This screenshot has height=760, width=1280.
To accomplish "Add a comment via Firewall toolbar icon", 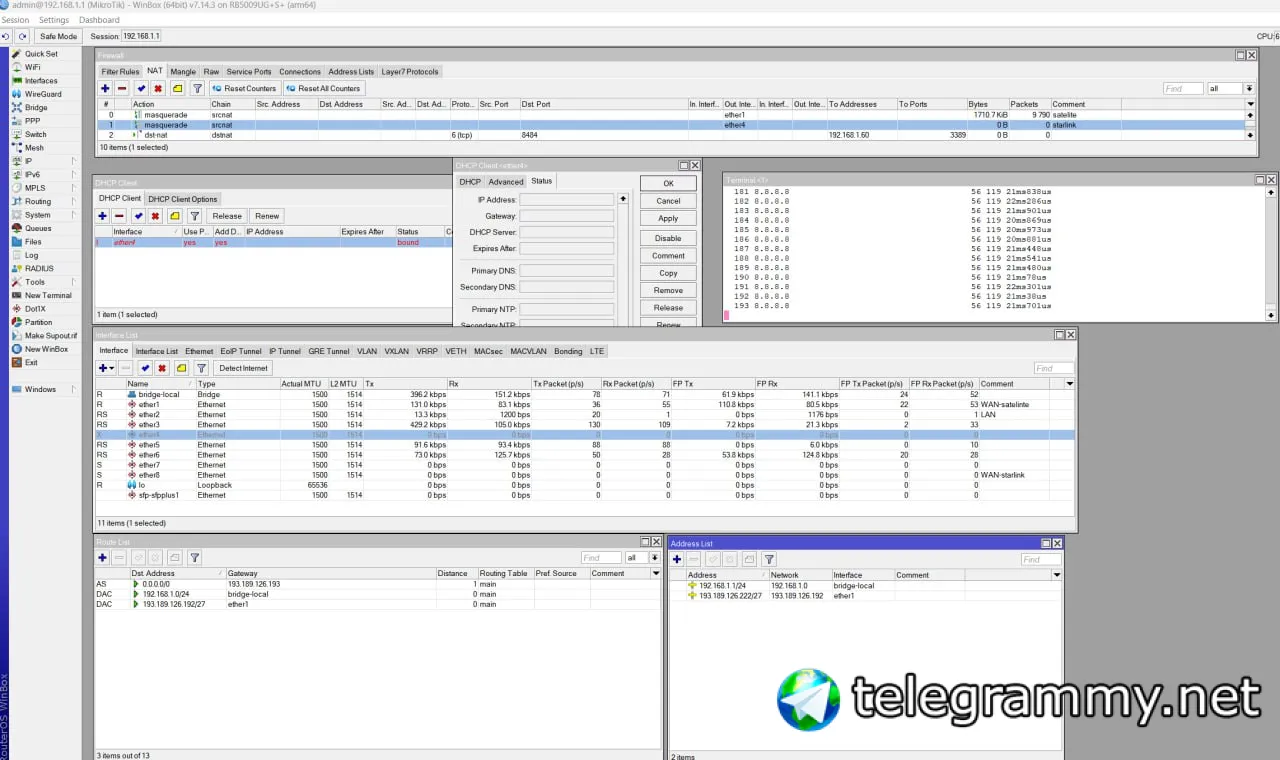I will tap(177, 88).
